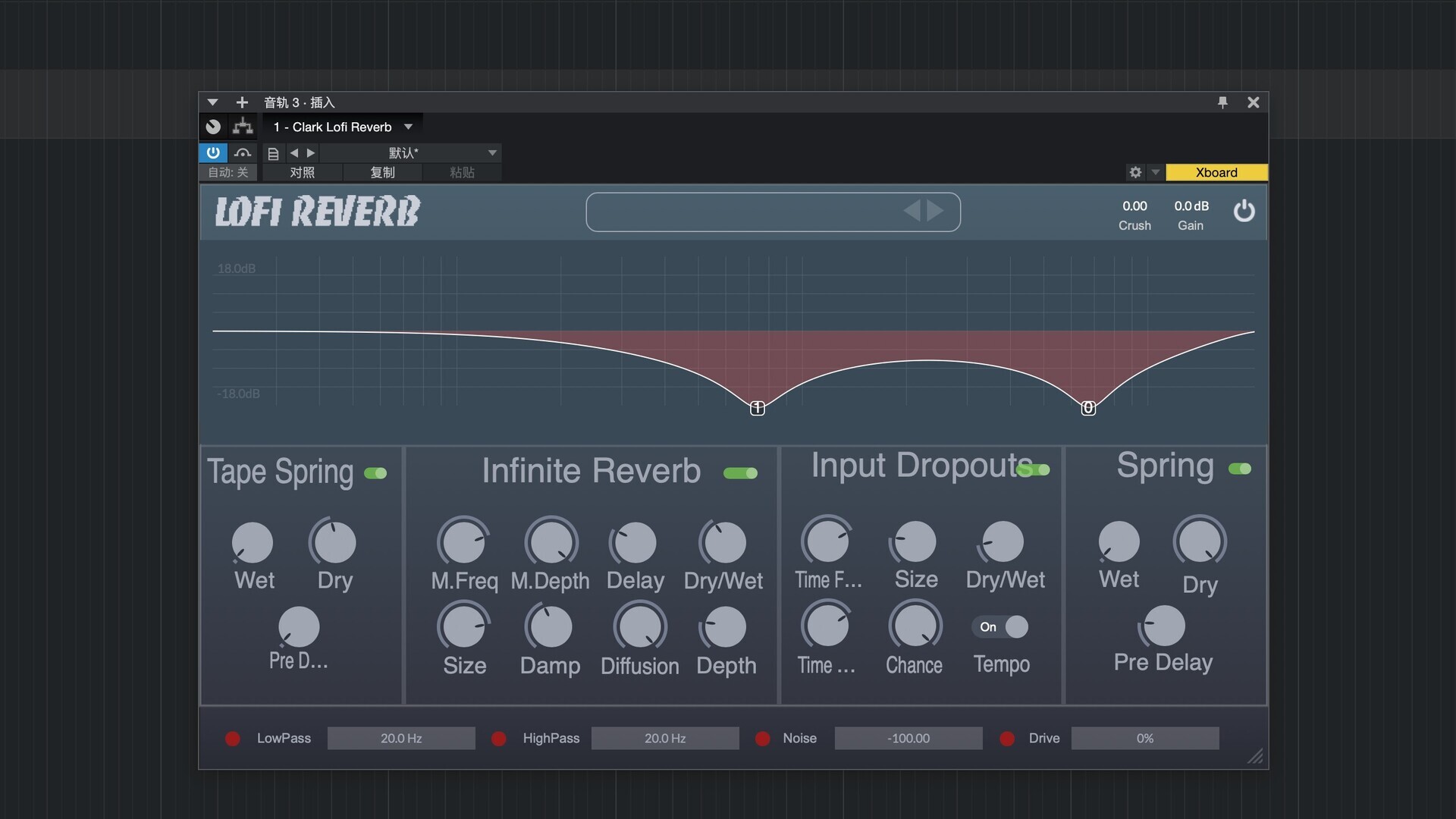Image resolution: width=1456 pixels, height=819 pixels.
Task: Click the Input Dropouts Size knob
Action: point(915,541)
